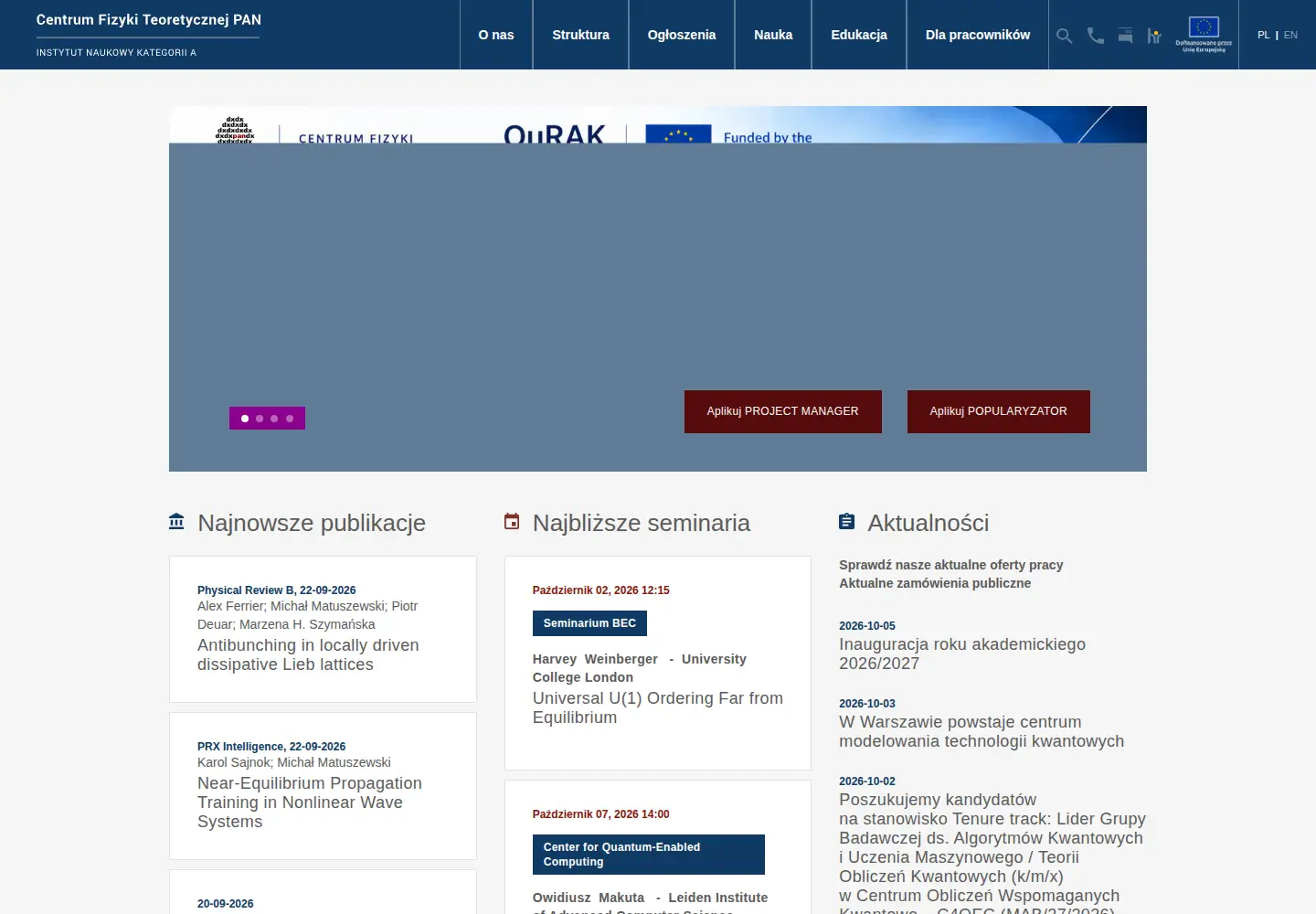
Task: Click Harvey Weinberger University College London text
Action: (x=640, y=668)
